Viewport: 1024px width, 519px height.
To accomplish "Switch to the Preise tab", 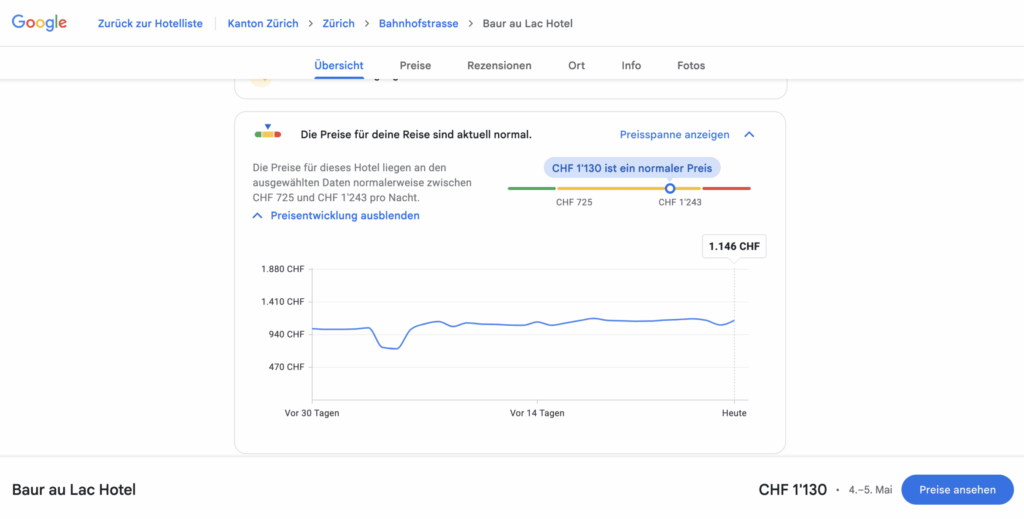I will (x=415, y=65).
